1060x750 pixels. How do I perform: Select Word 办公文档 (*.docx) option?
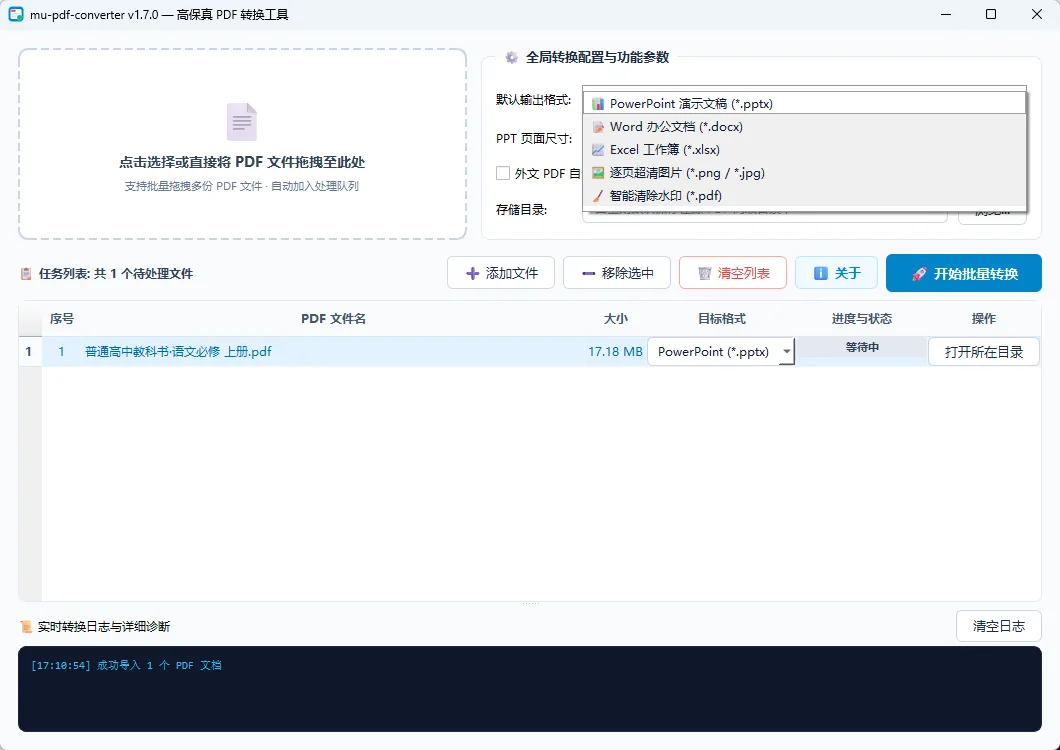coord(804,126)
